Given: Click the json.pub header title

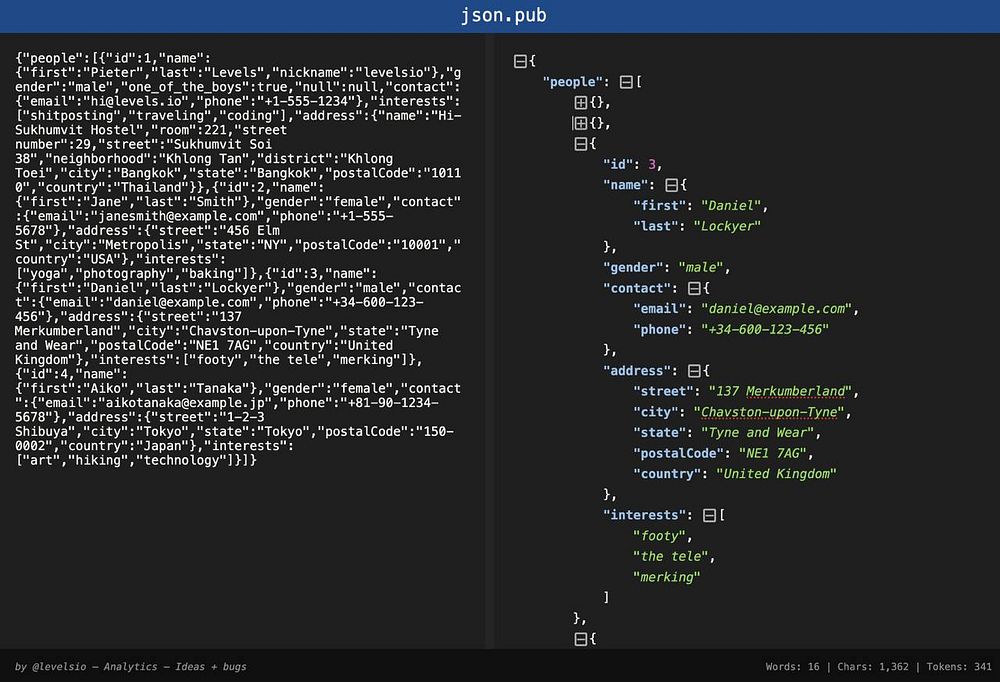Looking at the screenshot, I should (x=503, y=15).
